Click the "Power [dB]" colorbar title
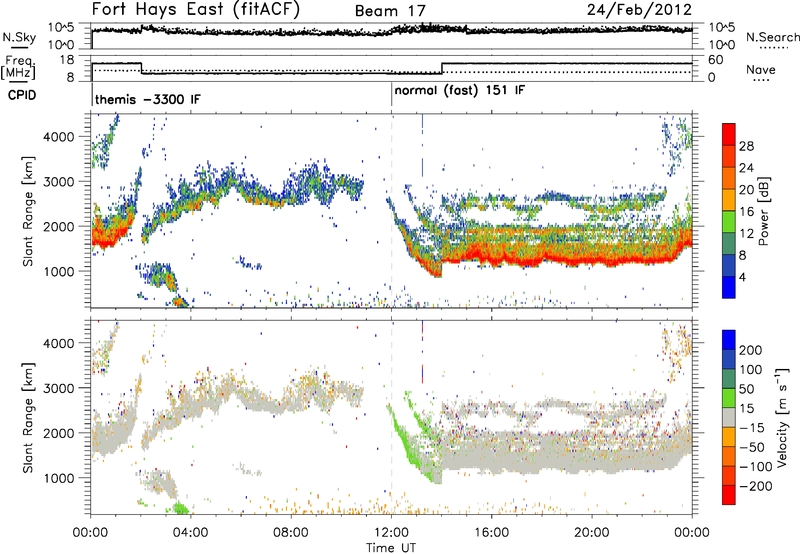The image size is (800, 554). (x=764, y=211)
